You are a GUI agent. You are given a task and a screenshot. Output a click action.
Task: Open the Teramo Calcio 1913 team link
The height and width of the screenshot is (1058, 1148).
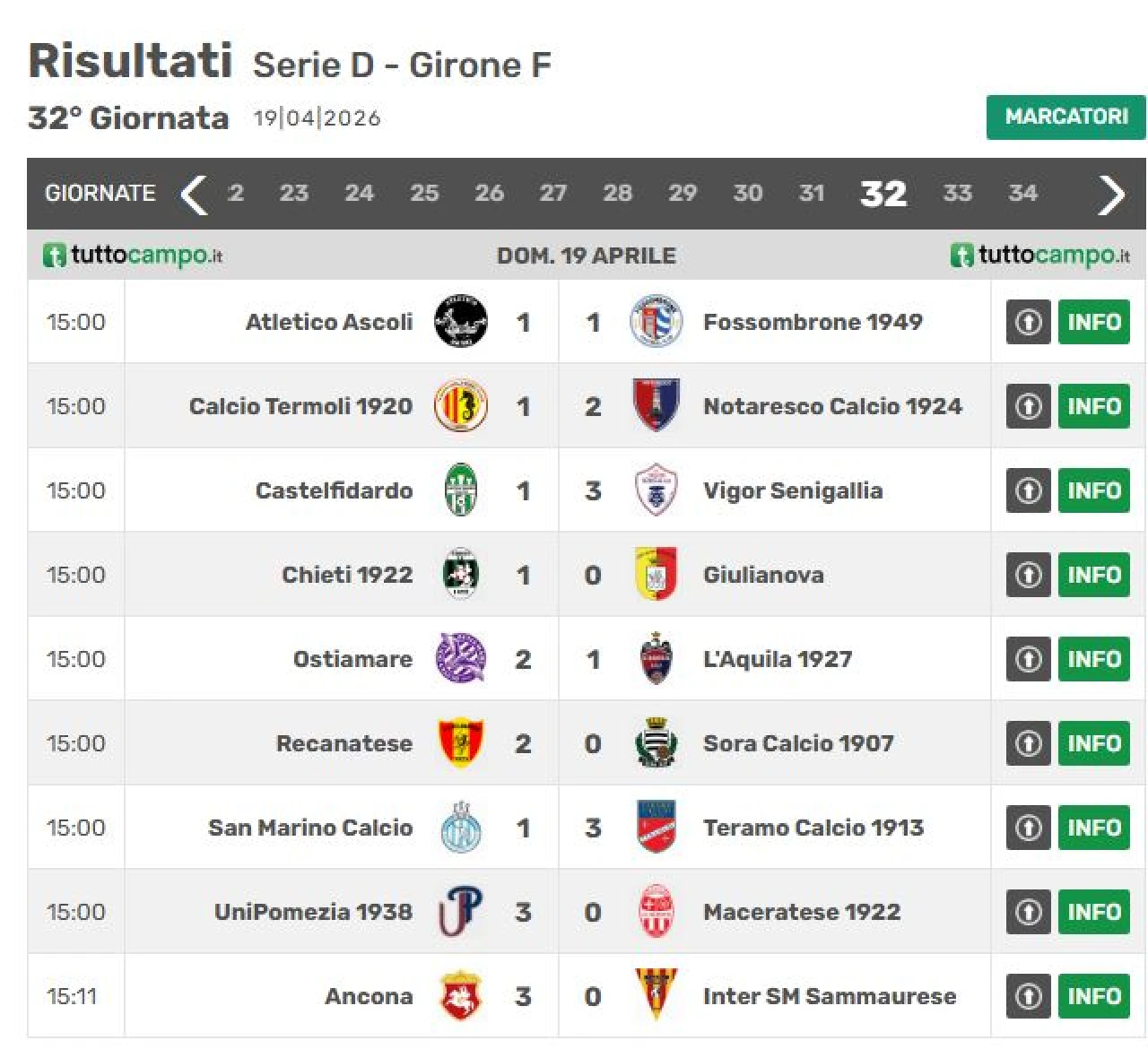point(813,828)
